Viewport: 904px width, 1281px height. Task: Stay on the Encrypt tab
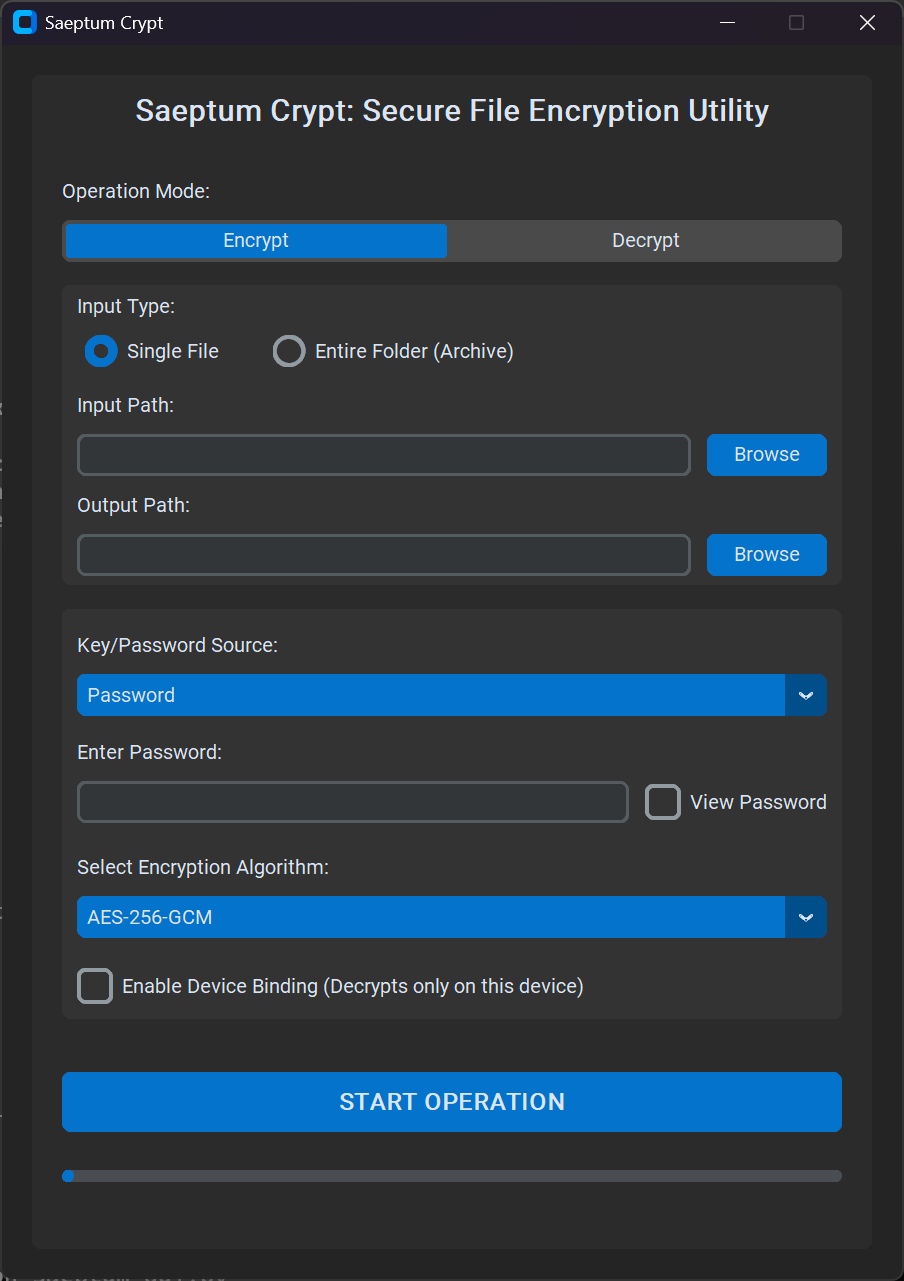click(x=255, y=240)
